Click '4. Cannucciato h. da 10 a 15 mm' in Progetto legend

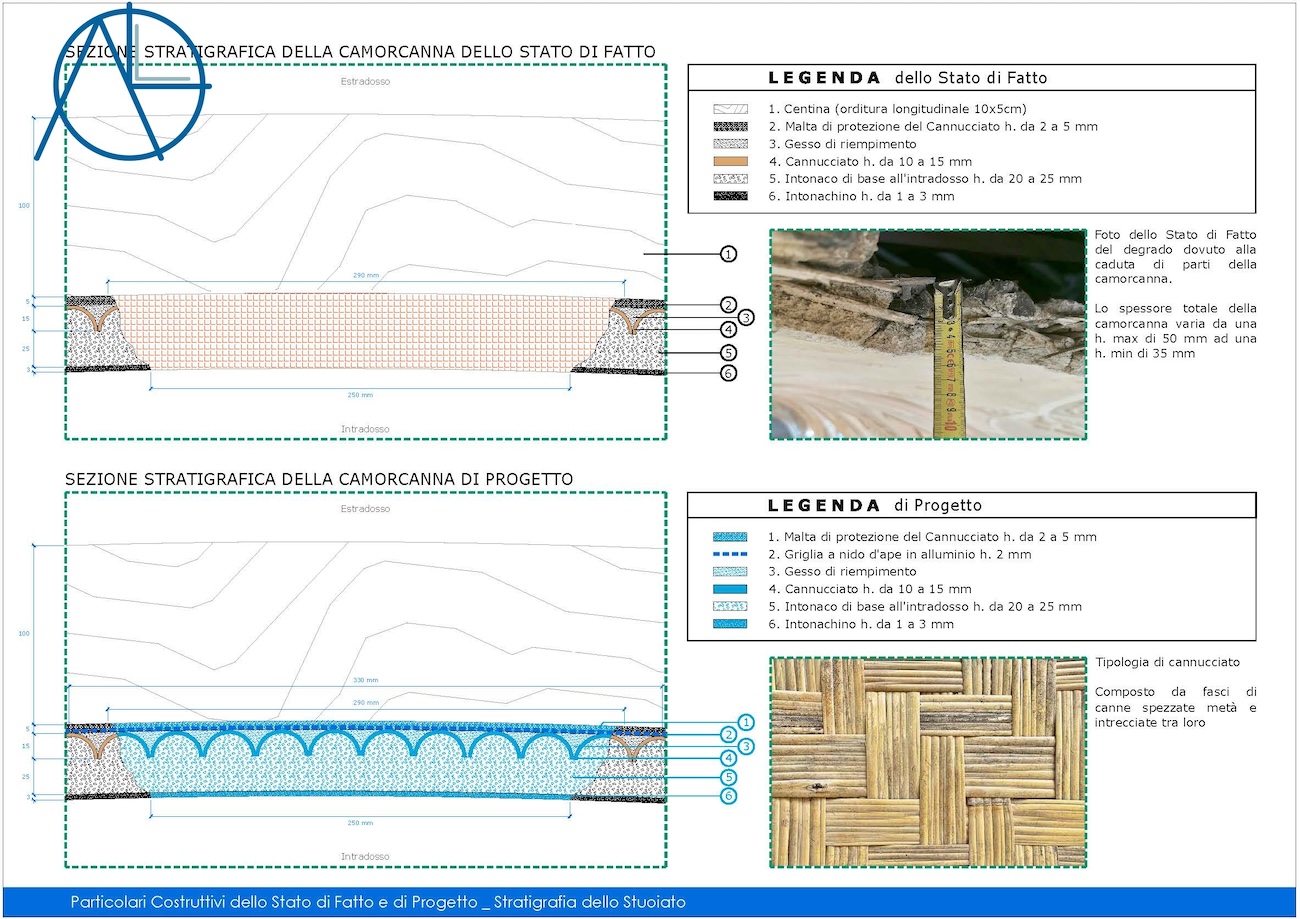[x=869, y=589]
